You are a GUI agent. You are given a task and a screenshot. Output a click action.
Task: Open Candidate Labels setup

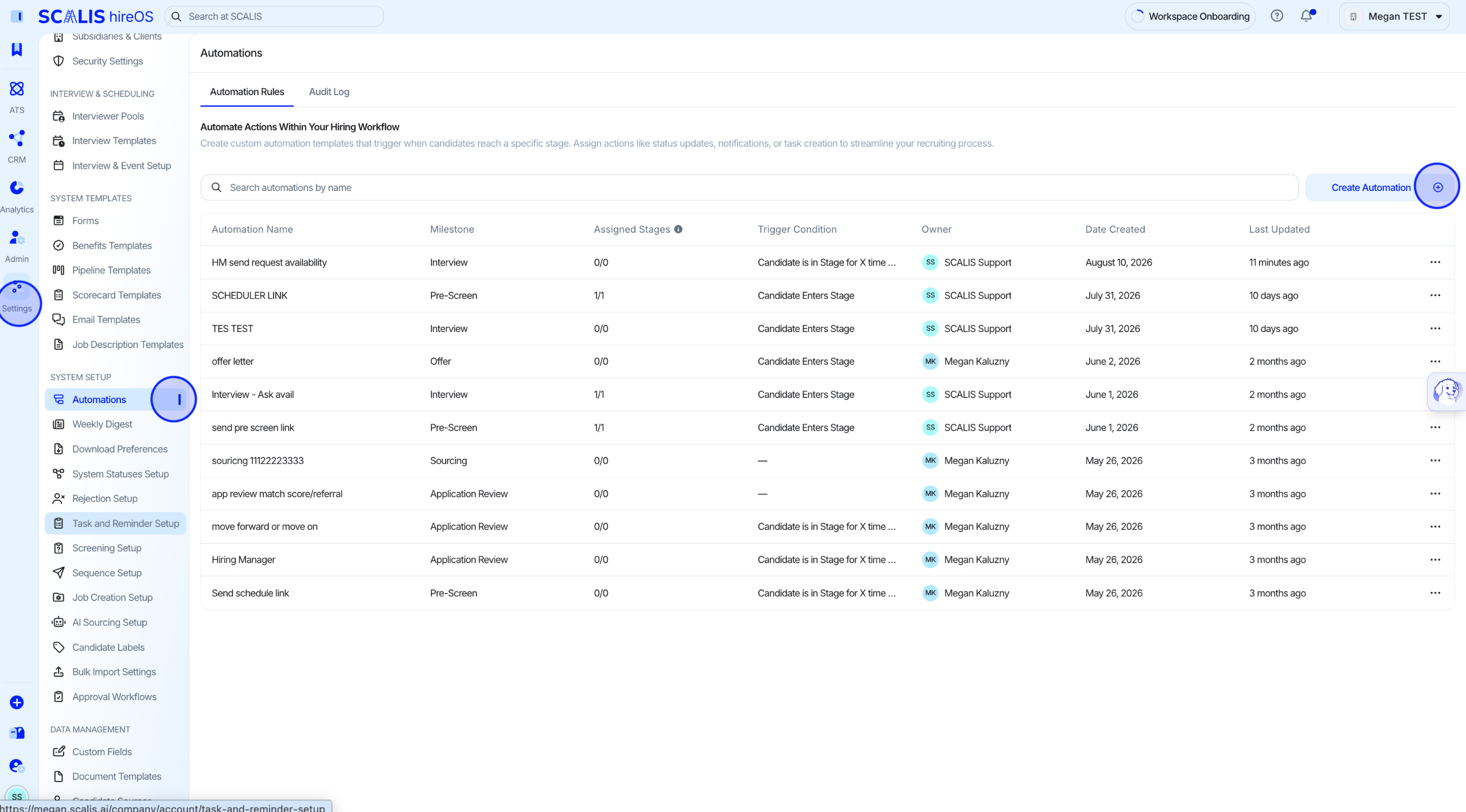coord(108,647)
